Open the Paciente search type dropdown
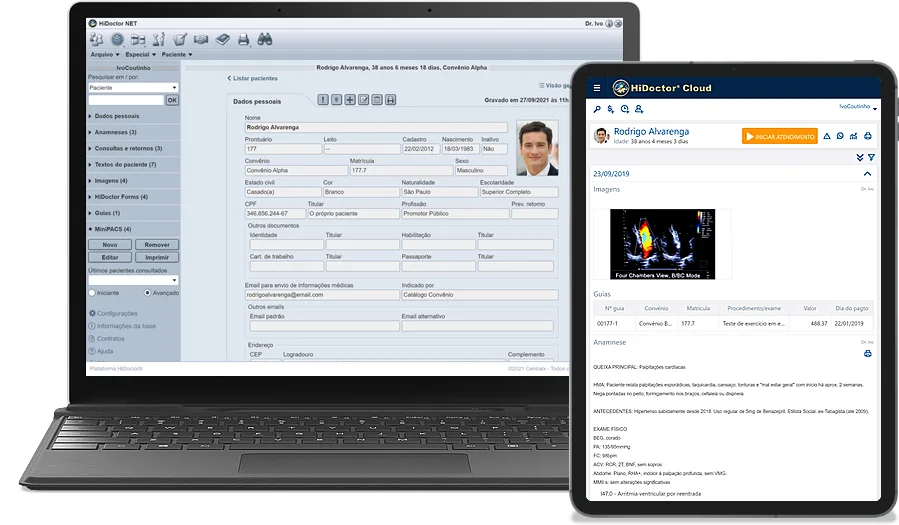Image resolution: width=899 pixels, height=525 pixels. pos(134,88)
